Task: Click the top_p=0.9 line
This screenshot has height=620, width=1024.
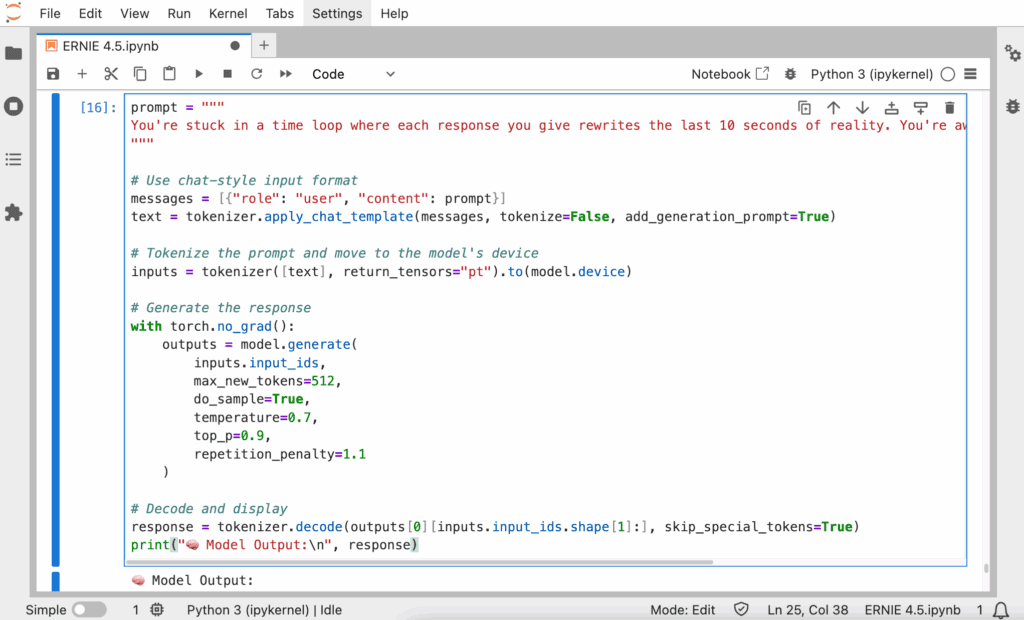Action: pos(232,435)
